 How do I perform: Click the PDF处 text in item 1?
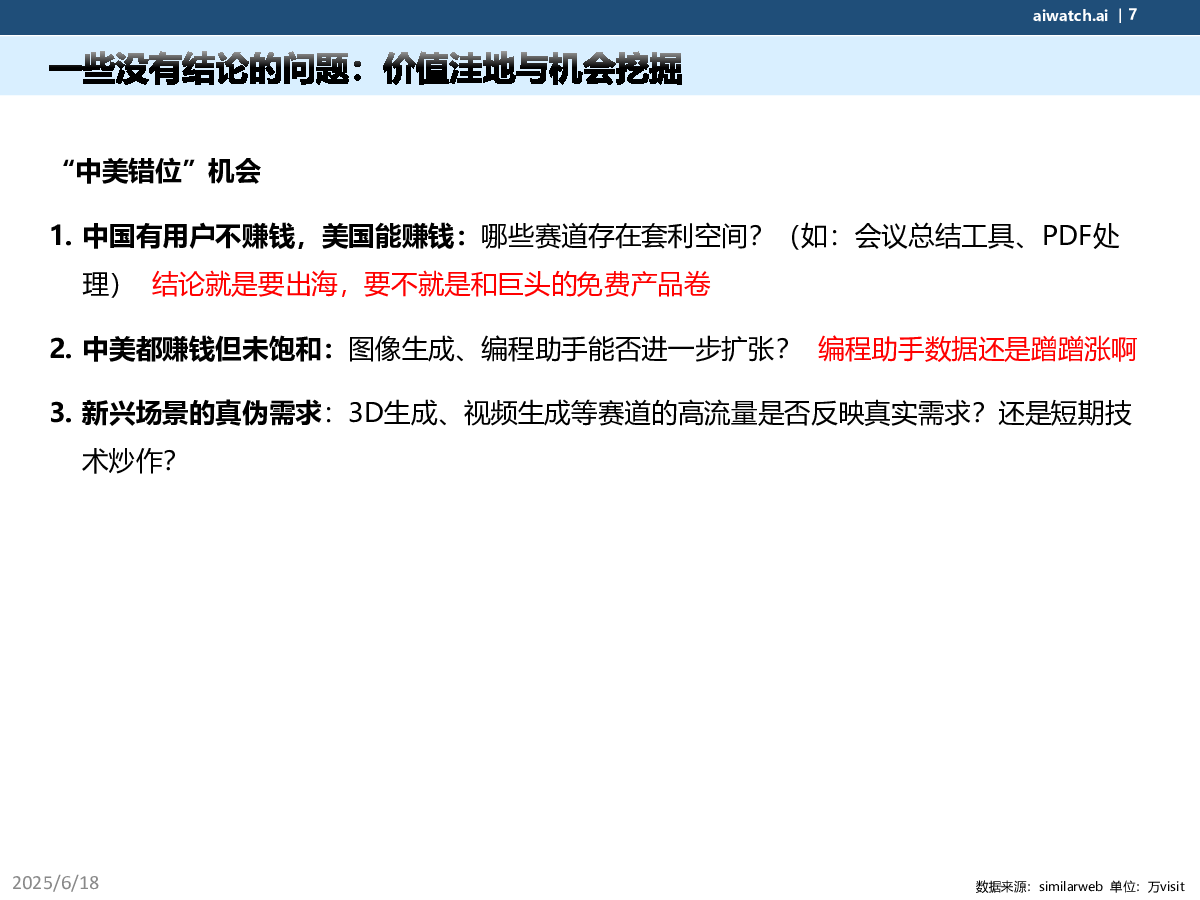[1081, 237]
